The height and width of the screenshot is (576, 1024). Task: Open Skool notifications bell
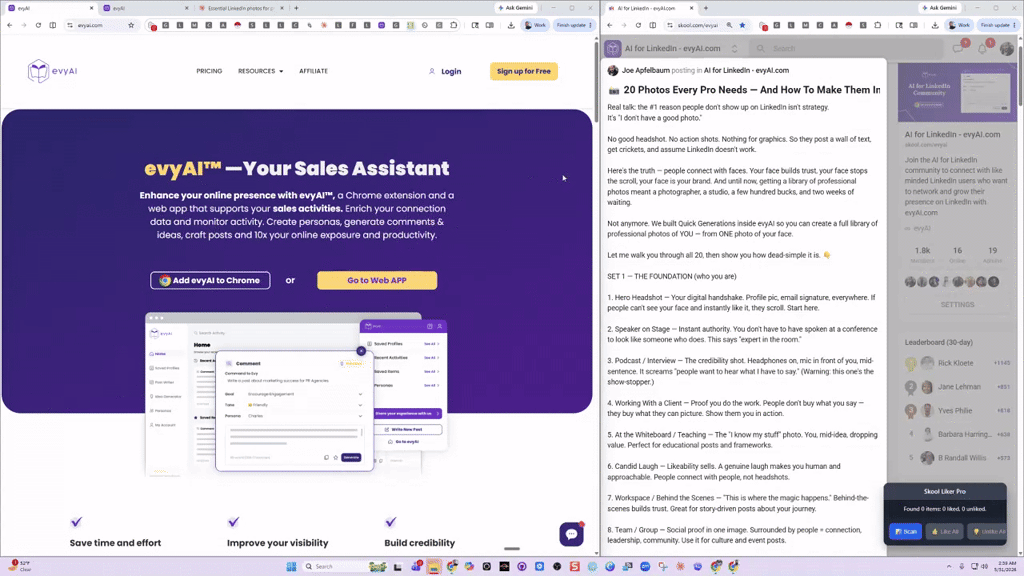click(982, 48)
